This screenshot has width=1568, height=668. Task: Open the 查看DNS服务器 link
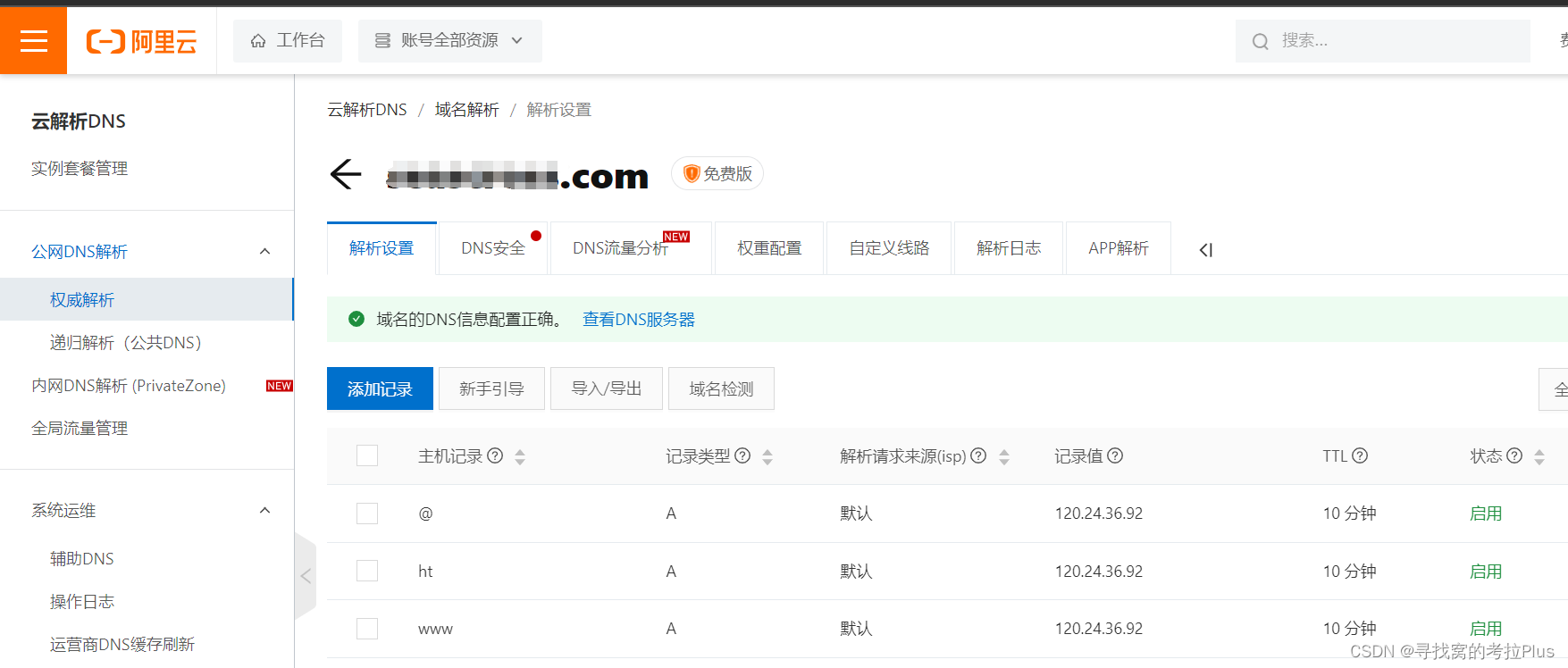[x=639, y=320]
